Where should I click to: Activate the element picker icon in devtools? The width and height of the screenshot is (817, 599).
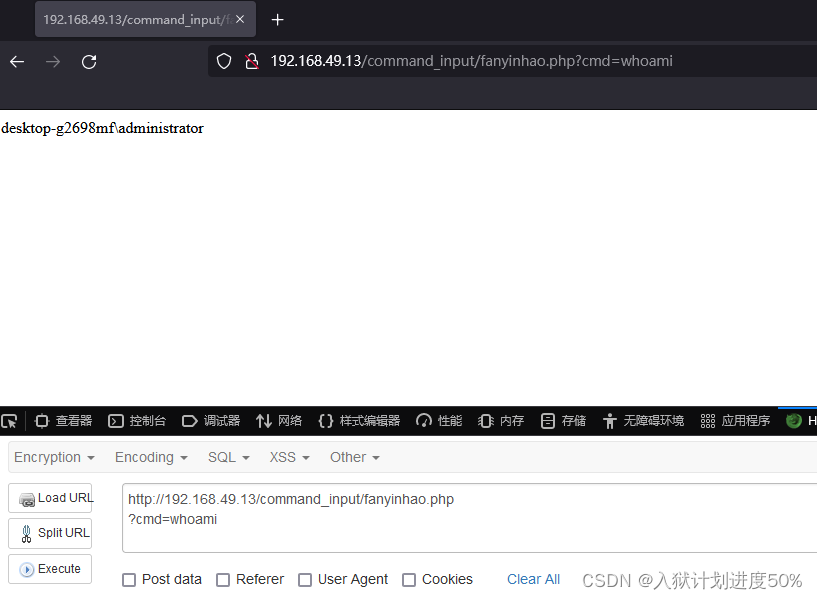(x=9, y=421)
